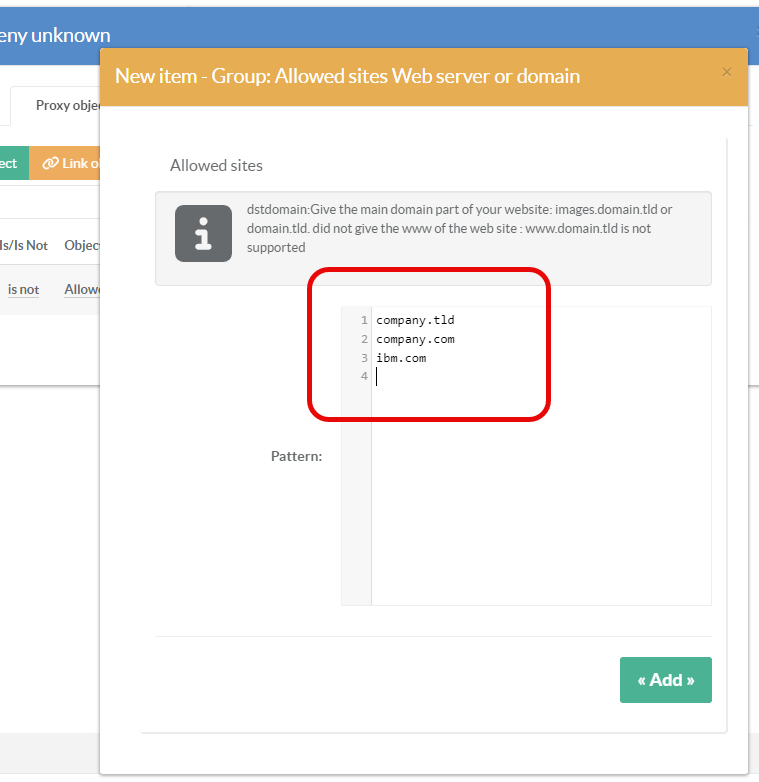
Task: Click the green object button left of Link
Action: [13, 163]
